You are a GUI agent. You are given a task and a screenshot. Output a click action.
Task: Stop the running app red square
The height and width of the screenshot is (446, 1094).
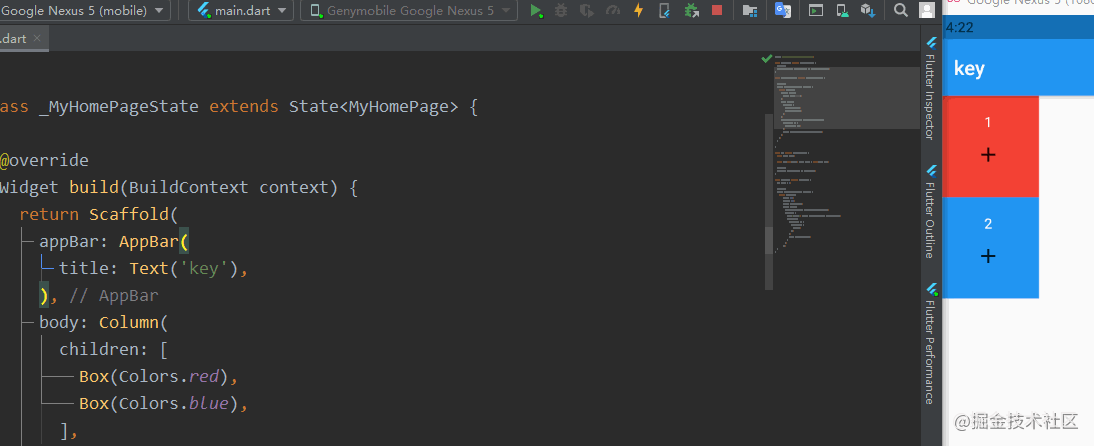pyautogui.click(x=717, y=10)
